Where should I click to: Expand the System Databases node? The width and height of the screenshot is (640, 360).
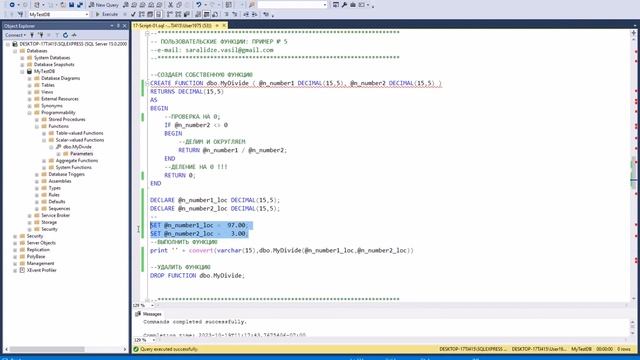22,58
